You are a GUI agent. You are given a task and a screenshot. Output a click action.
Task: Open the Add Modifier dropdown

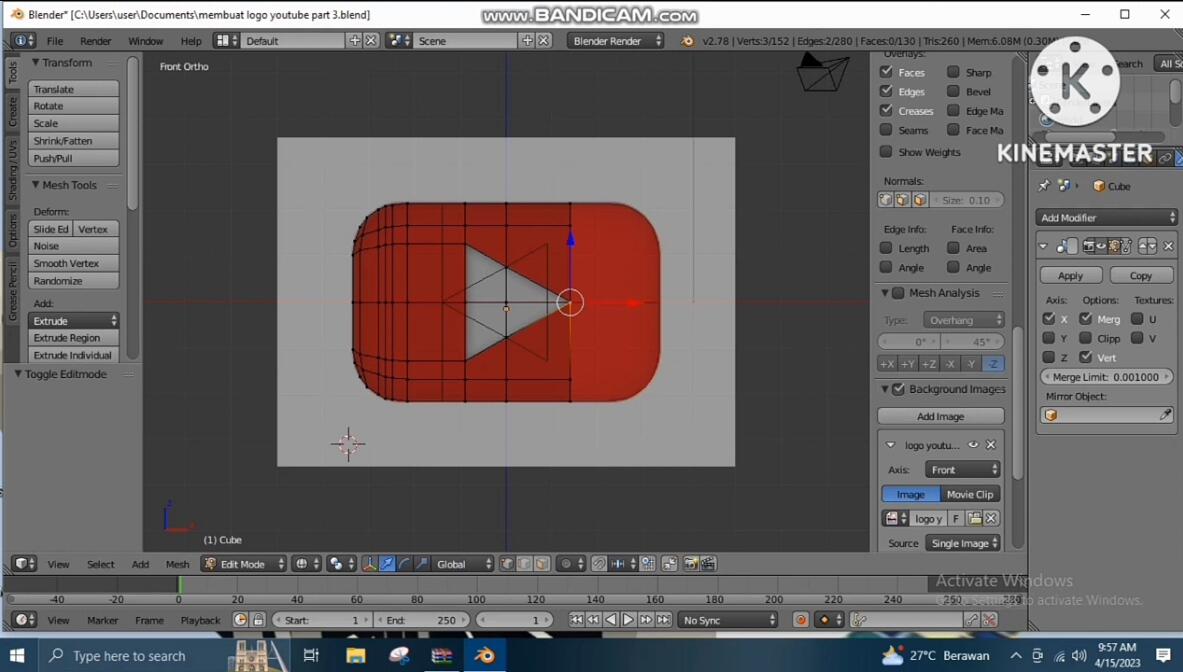click(1105, 217)
